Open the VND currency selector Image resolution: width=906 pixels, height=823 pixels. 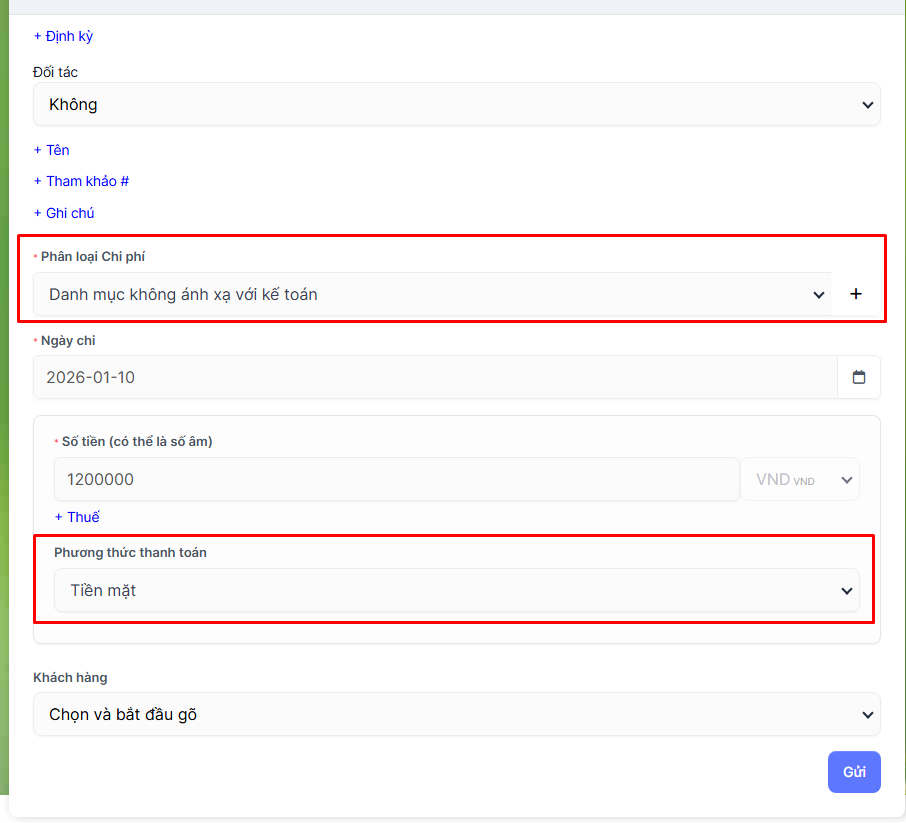(x=799, y=480)
